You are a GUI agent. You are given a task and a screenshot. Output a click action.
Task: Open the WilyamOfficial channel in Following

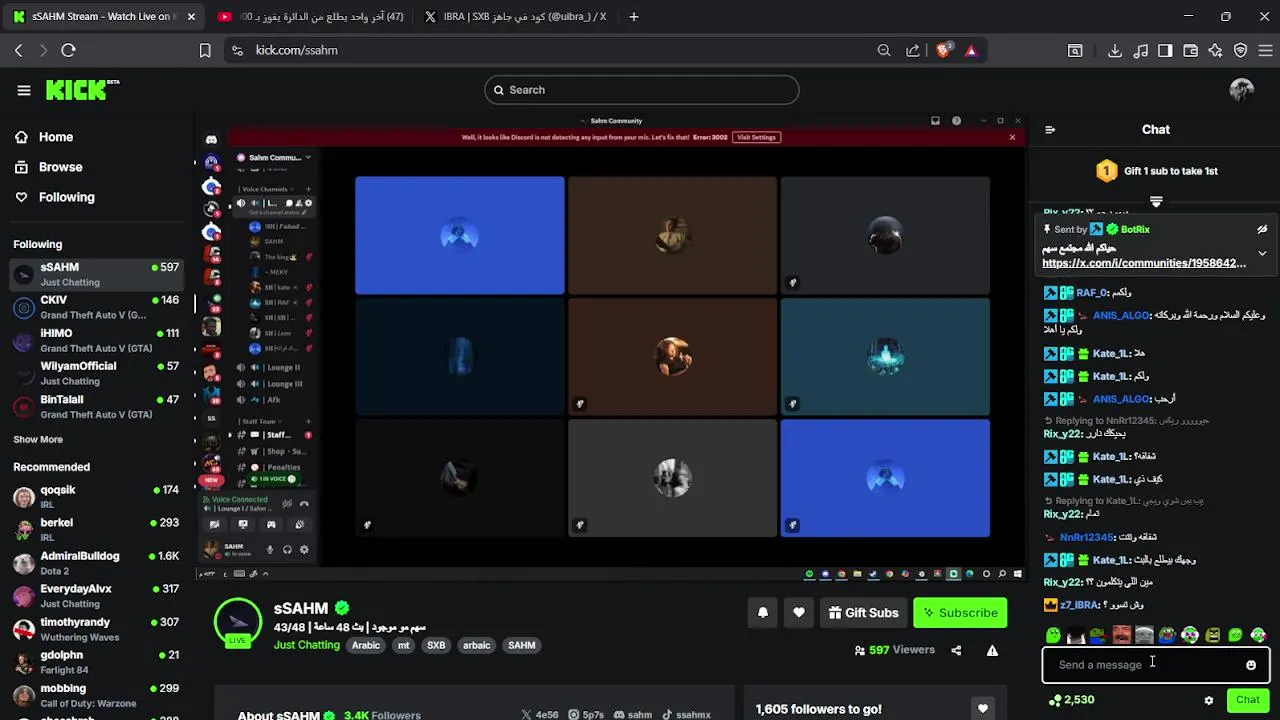point(97,373)
